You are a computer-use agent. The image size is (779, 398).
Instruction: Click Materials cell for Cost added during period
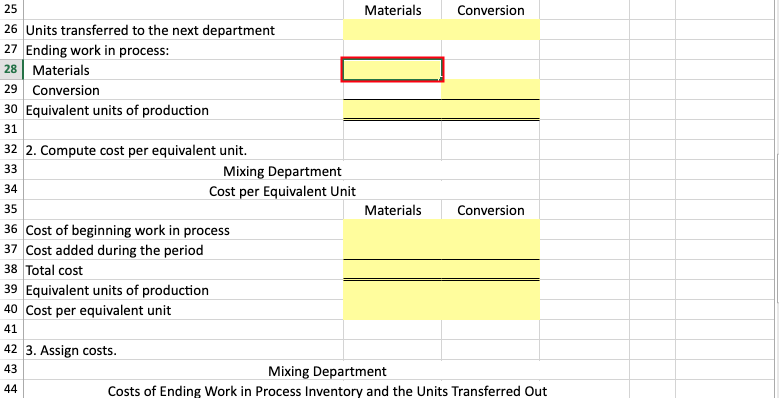(392, 250)
